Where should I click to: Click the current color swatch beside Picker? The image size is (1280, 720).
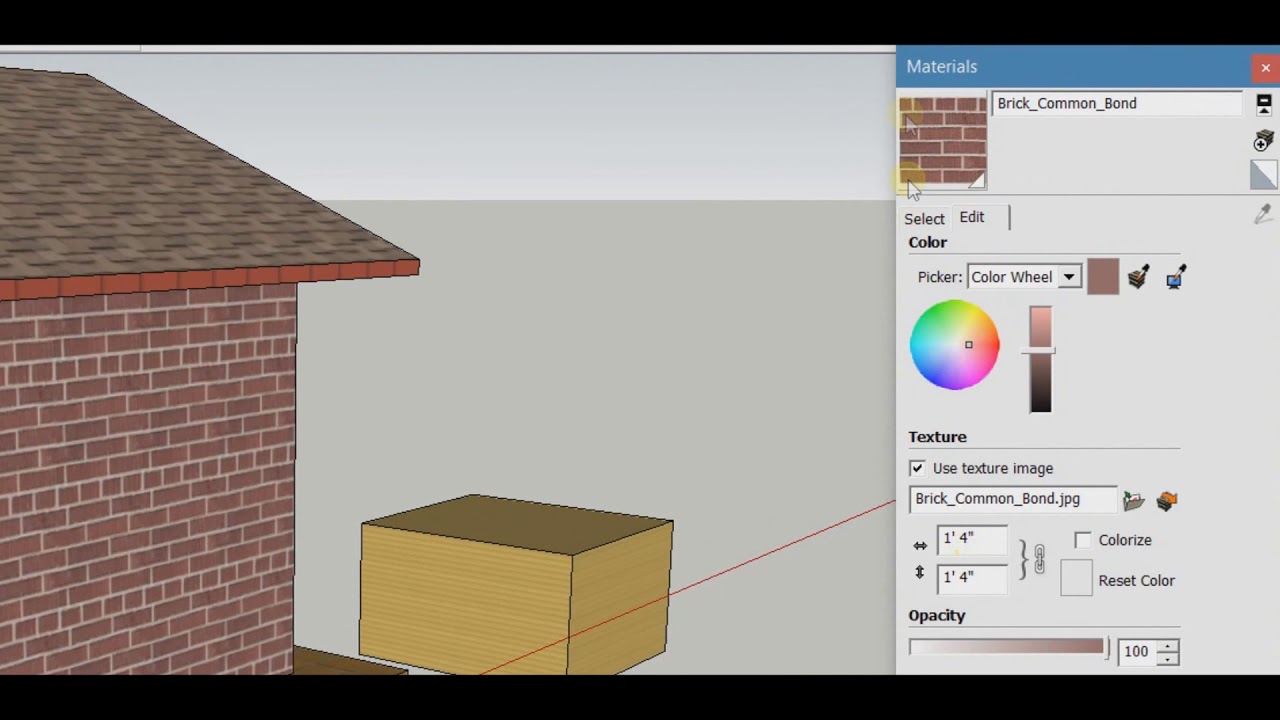(1103, 277)
